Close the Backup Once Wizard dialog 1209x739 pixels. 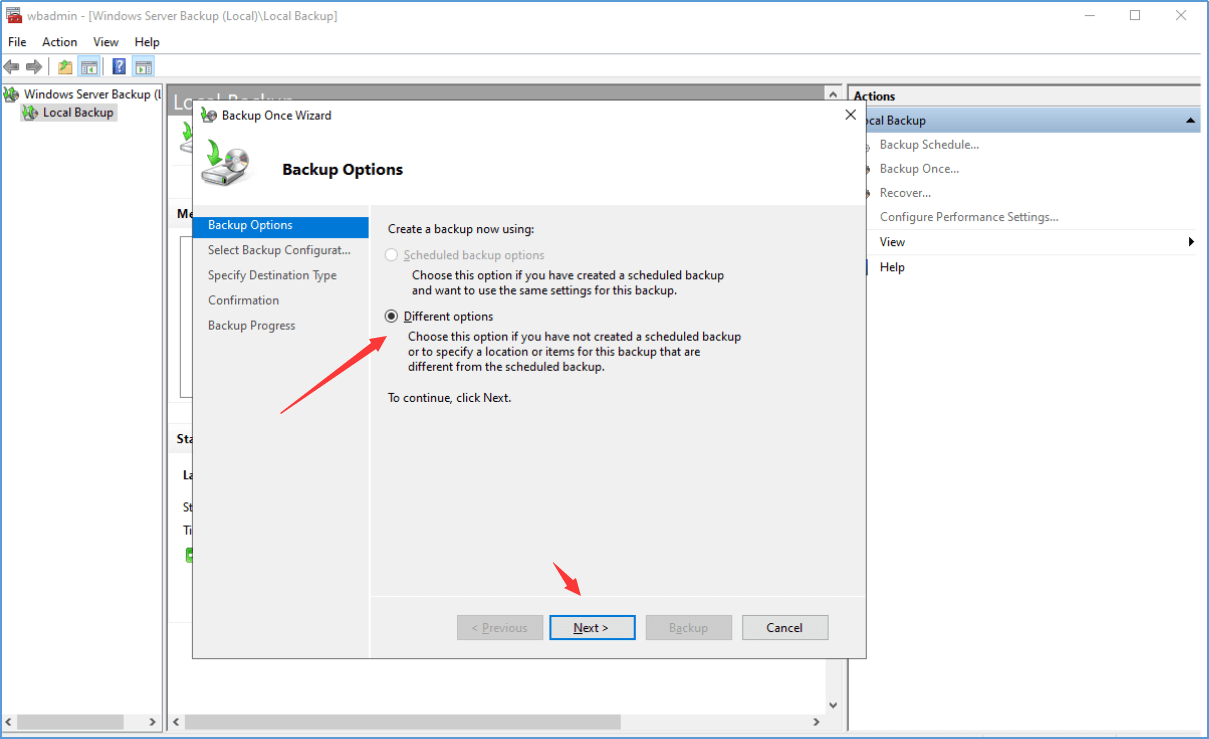click(x=851, y=115)
